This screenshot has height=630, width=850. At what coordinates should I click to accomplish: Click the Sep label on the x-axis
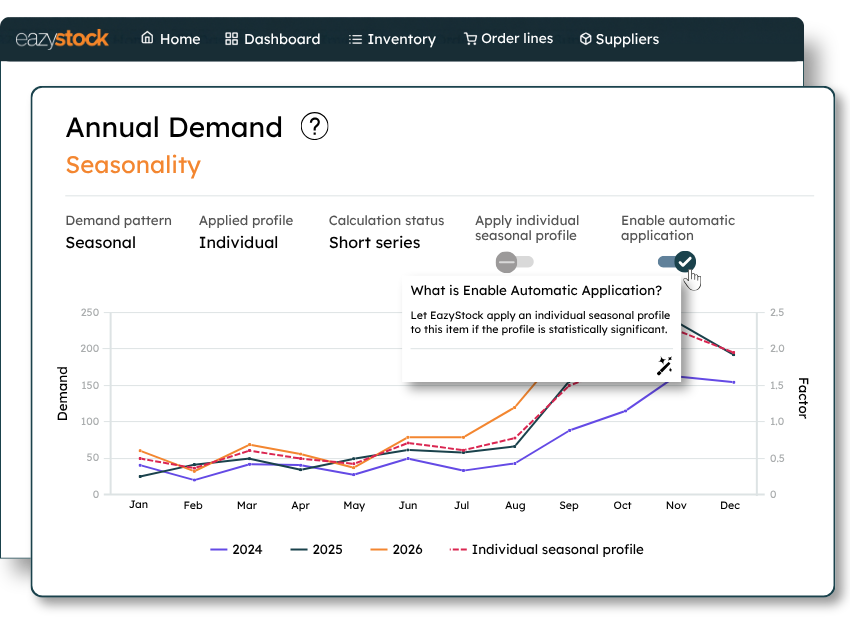[x=569, y=506]
